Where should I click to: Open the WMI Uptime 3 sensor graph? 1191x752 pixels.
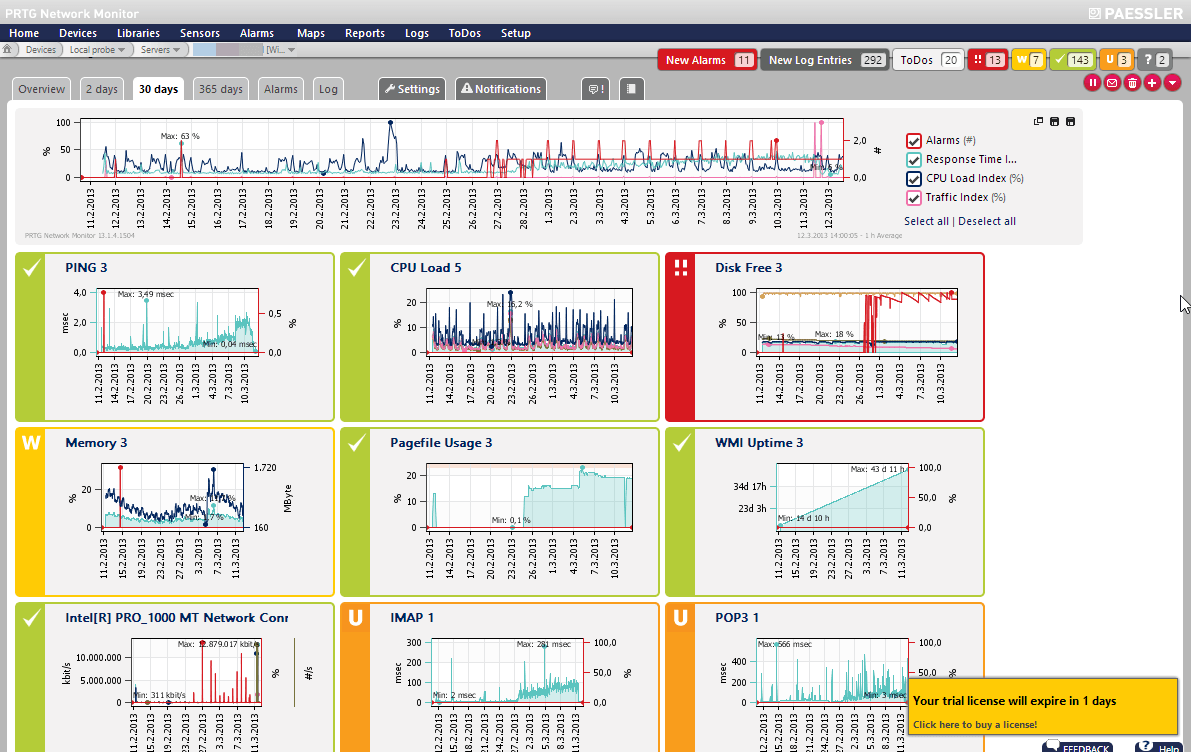[x=842, y=497]
